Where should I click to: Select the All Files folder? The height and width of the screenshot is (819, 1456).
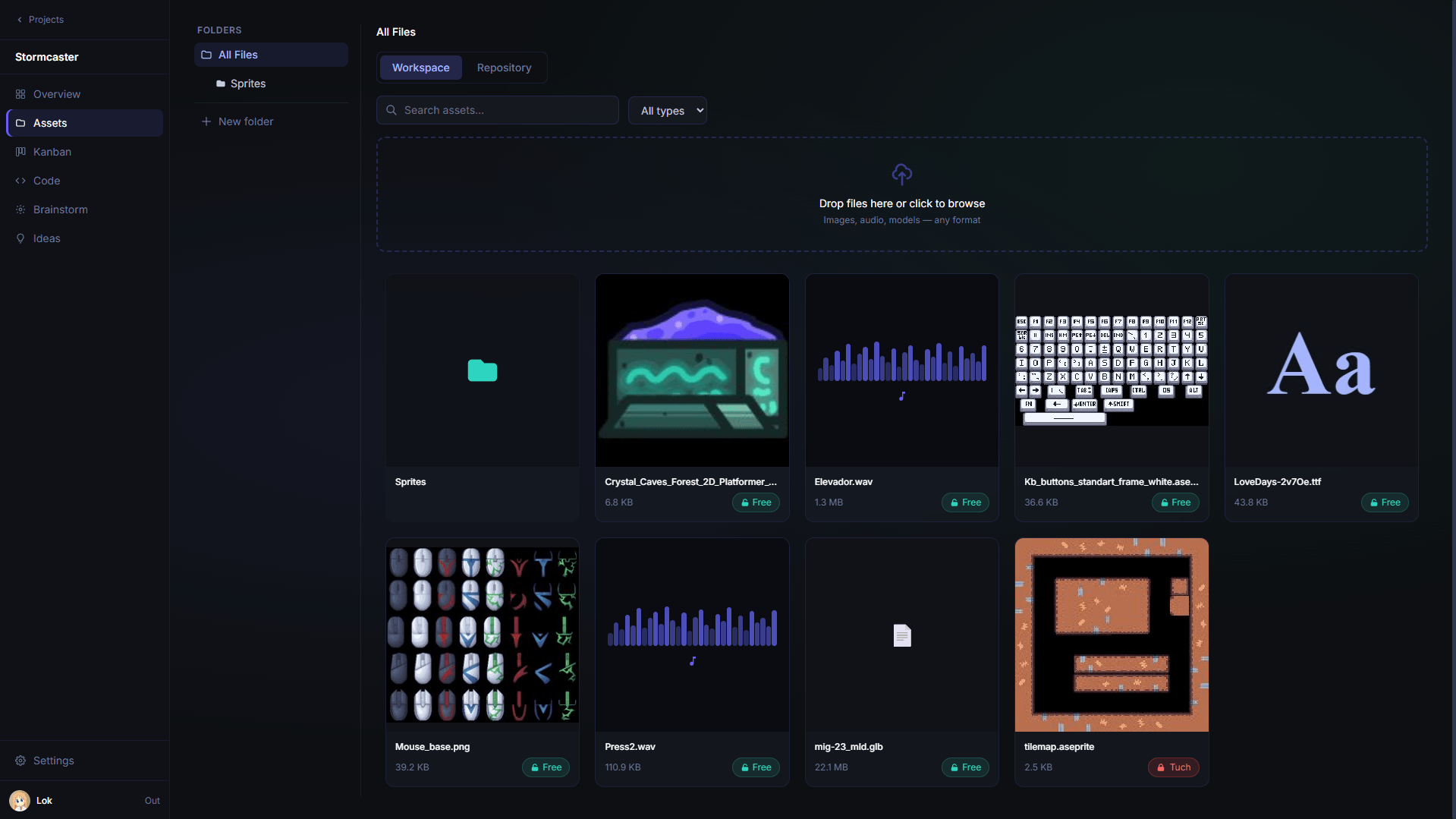coord(271,55)
